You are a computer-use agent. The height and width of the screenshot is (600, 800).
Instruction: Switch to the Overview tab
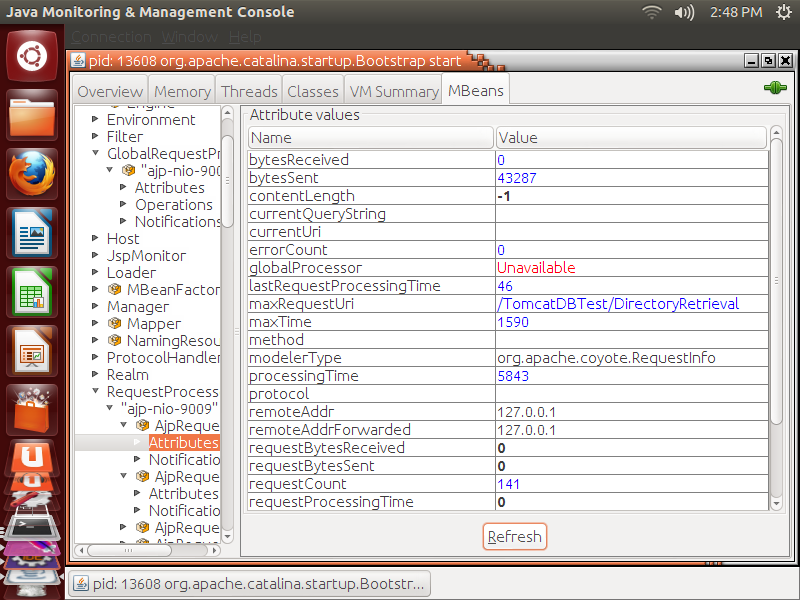pyautogui.click(x=110, y=91)
